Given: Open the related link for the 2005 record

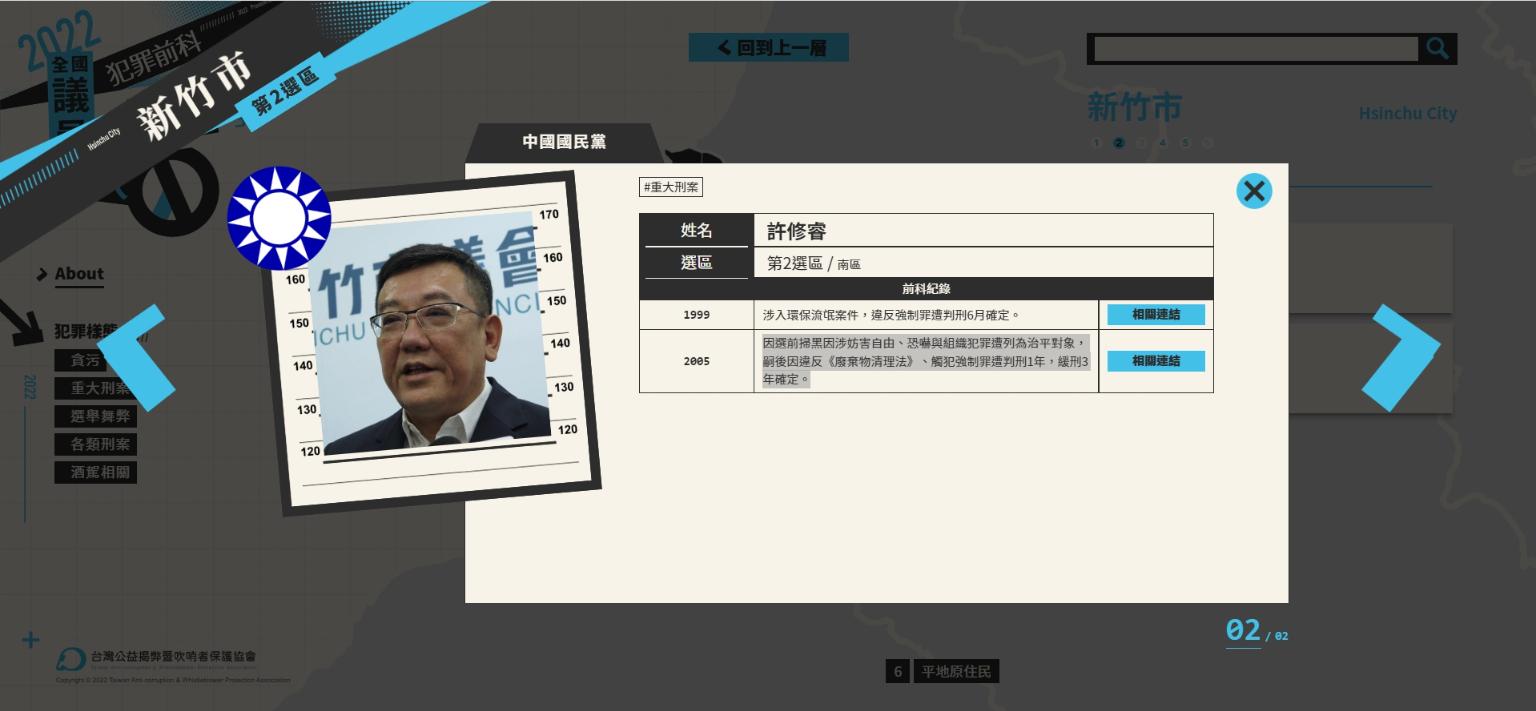Looking at the screenshot, I should coord(1155,361).
